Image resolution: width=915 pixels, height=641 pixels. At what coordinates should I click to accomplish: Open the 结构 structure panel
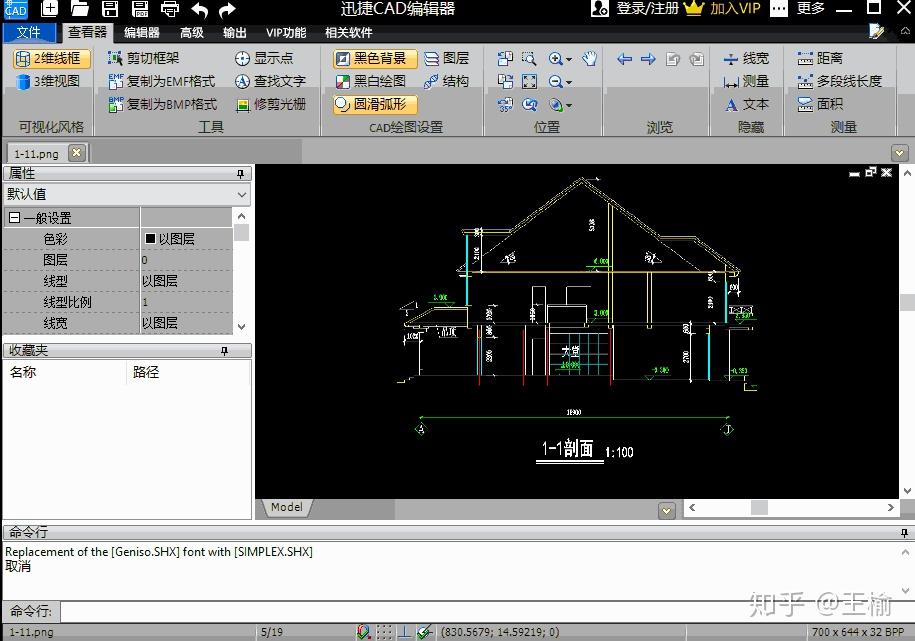[x=446, y=81]
